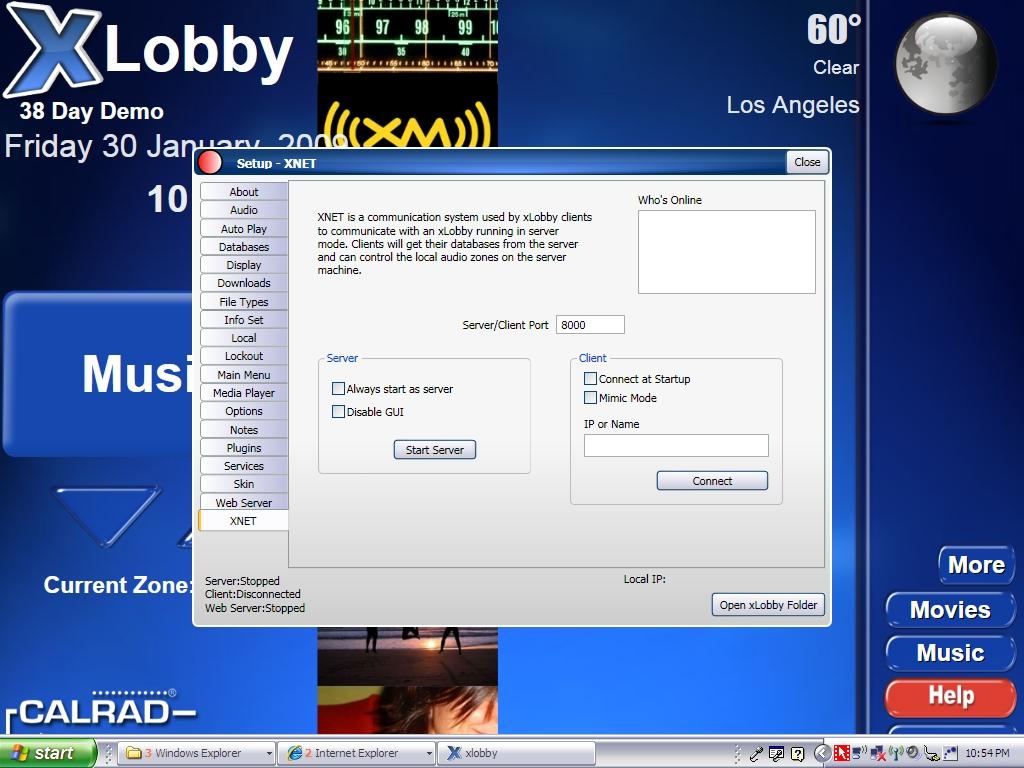The image size is (1024, 768).
Task: Click the radio tuner dial thumbnail
Action: click(408, 36)
